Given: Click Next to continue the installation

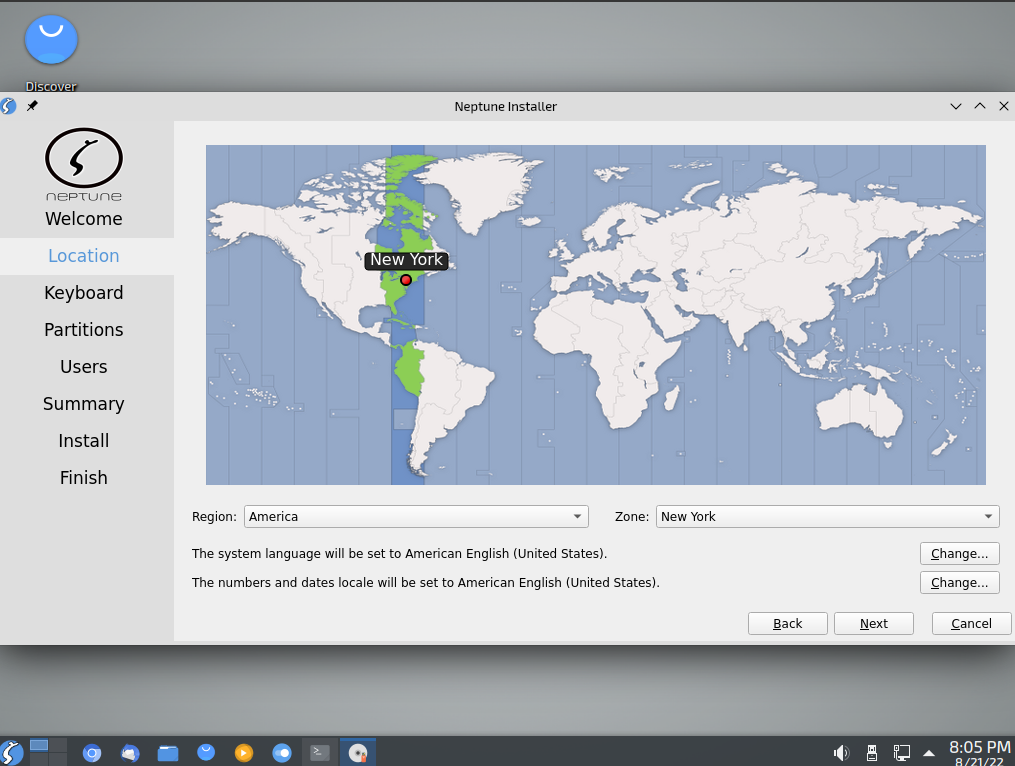Looking at the screenshot, I should (873, 623).
